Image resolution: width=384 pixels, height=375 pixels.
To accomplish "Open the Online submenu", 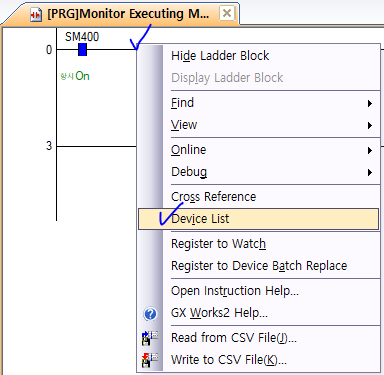I will point(259,150).
